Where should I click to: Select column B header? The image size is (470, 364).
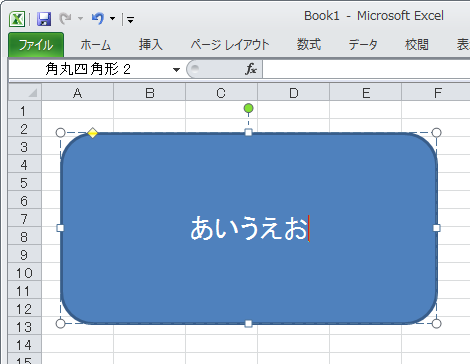tap(150, 93)
